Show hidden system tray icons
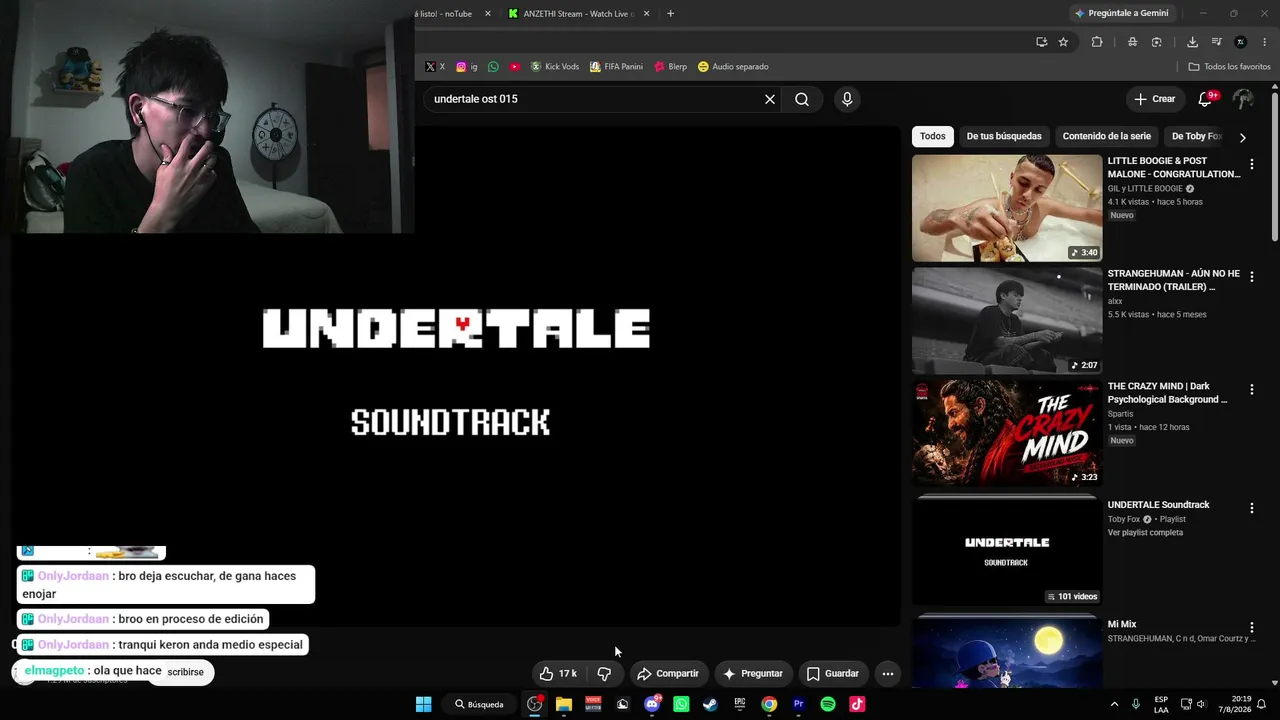Image resolution: width=1280 pixels, height=720 pixels. tap(1114, 704)
